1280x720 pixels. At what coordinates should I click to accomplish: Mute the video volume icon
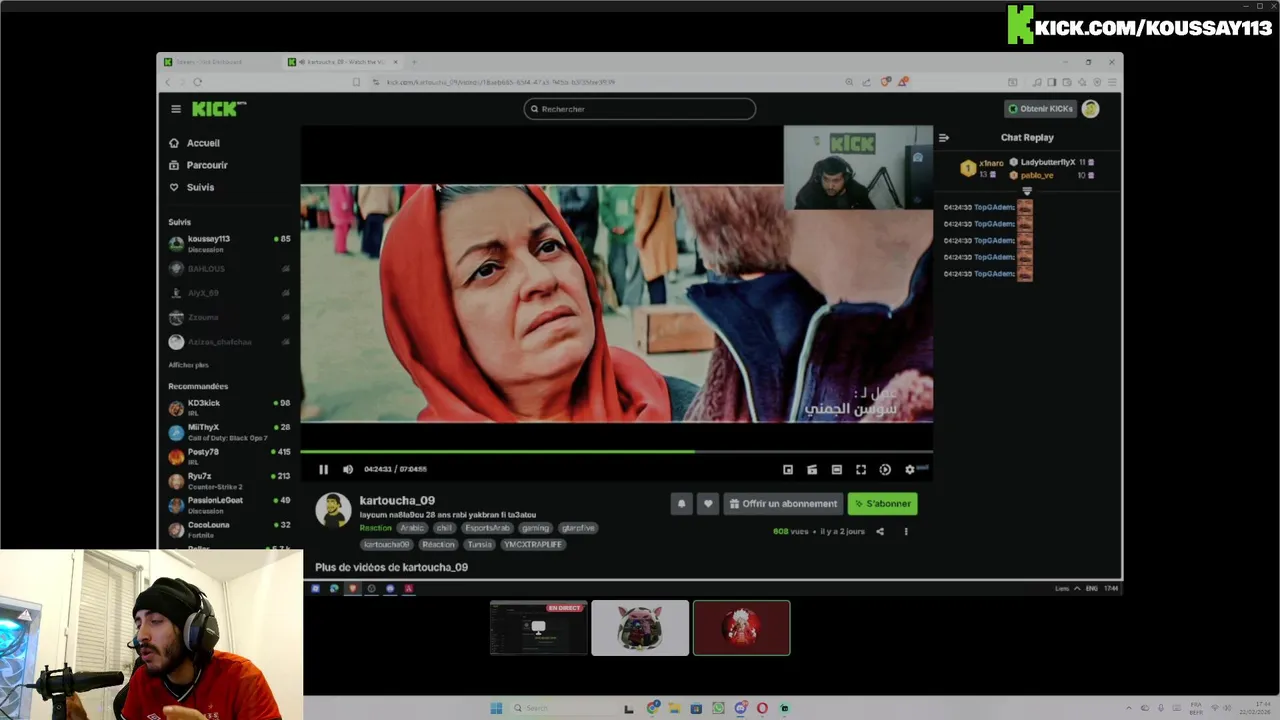[x=348, y=469]
